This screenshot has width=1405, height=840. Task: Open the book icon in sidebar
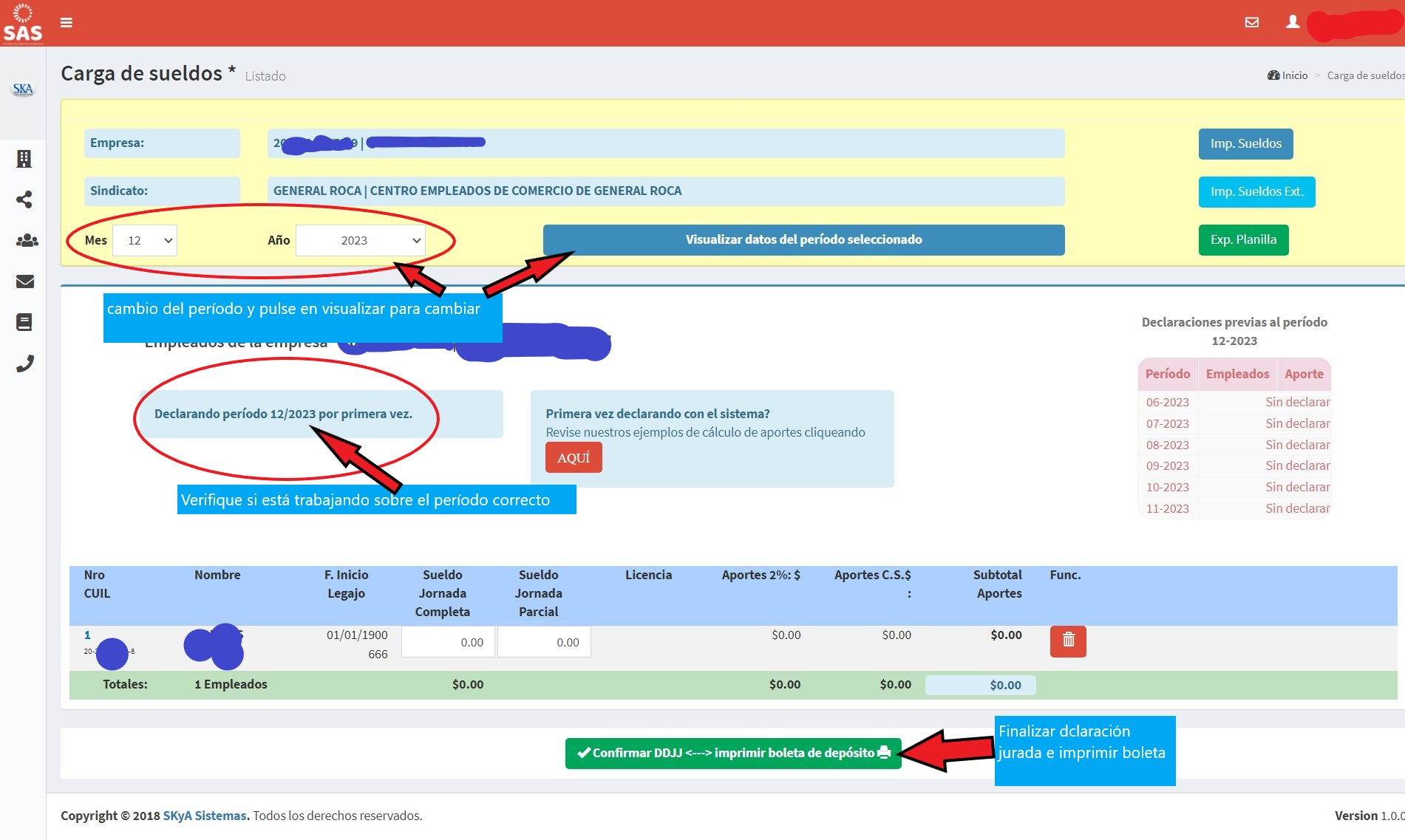24,322
